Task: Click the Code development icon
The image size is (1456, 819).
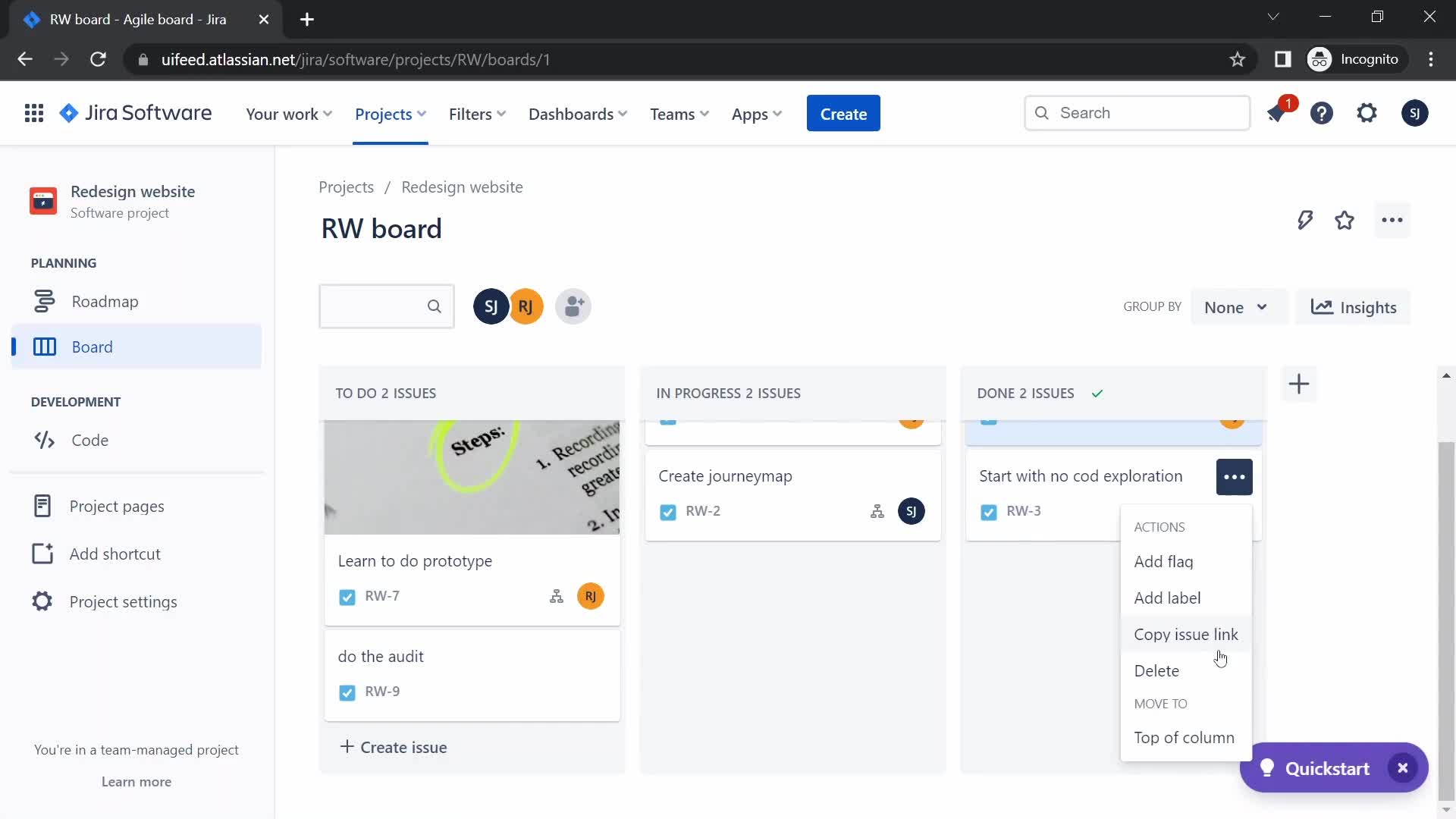Action: click(x=44, y=439)
